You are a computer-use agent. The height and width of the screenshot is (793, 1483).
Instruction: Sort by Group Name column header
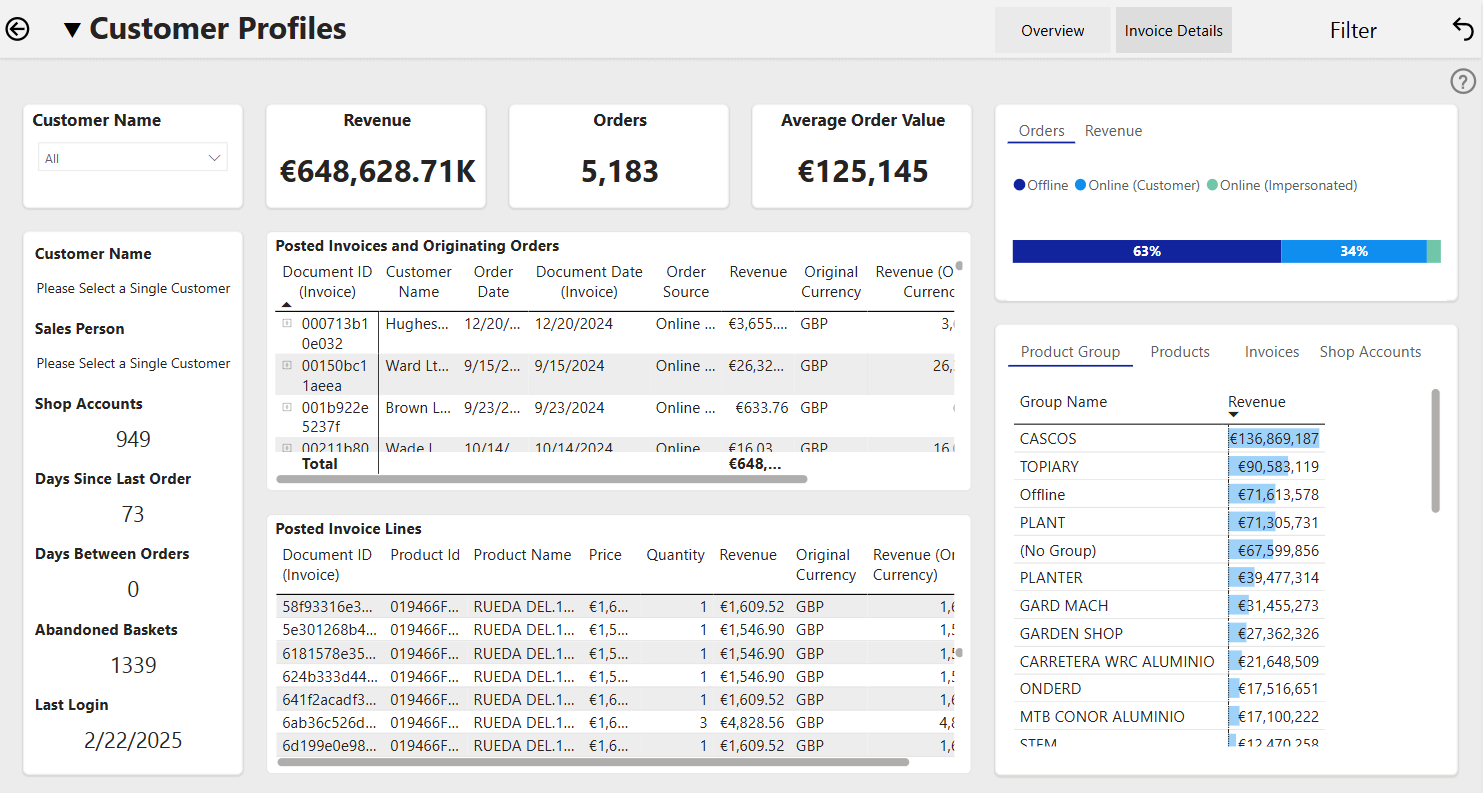1063,402
